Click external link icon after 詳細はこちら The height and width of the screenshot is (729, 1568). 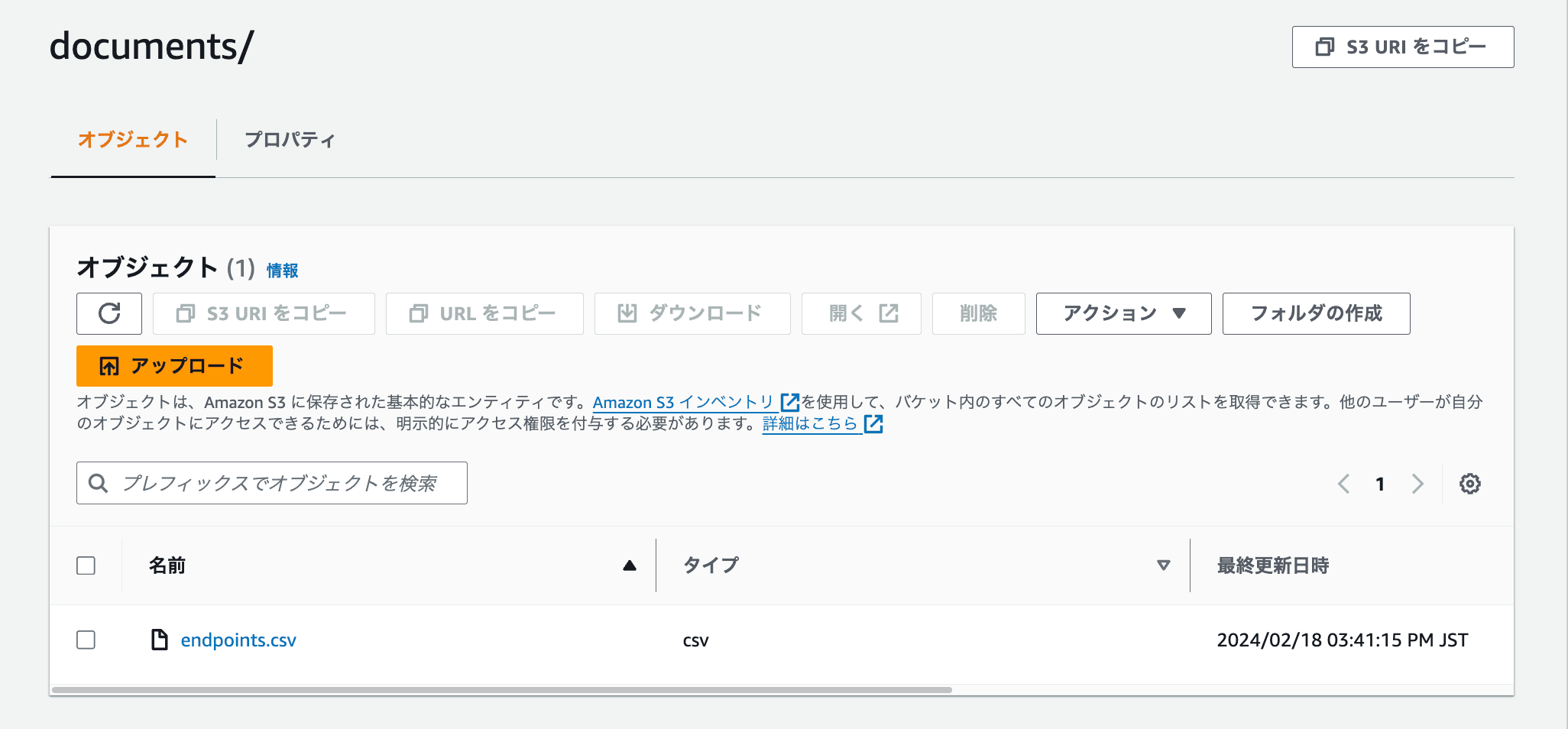point(873,424)
